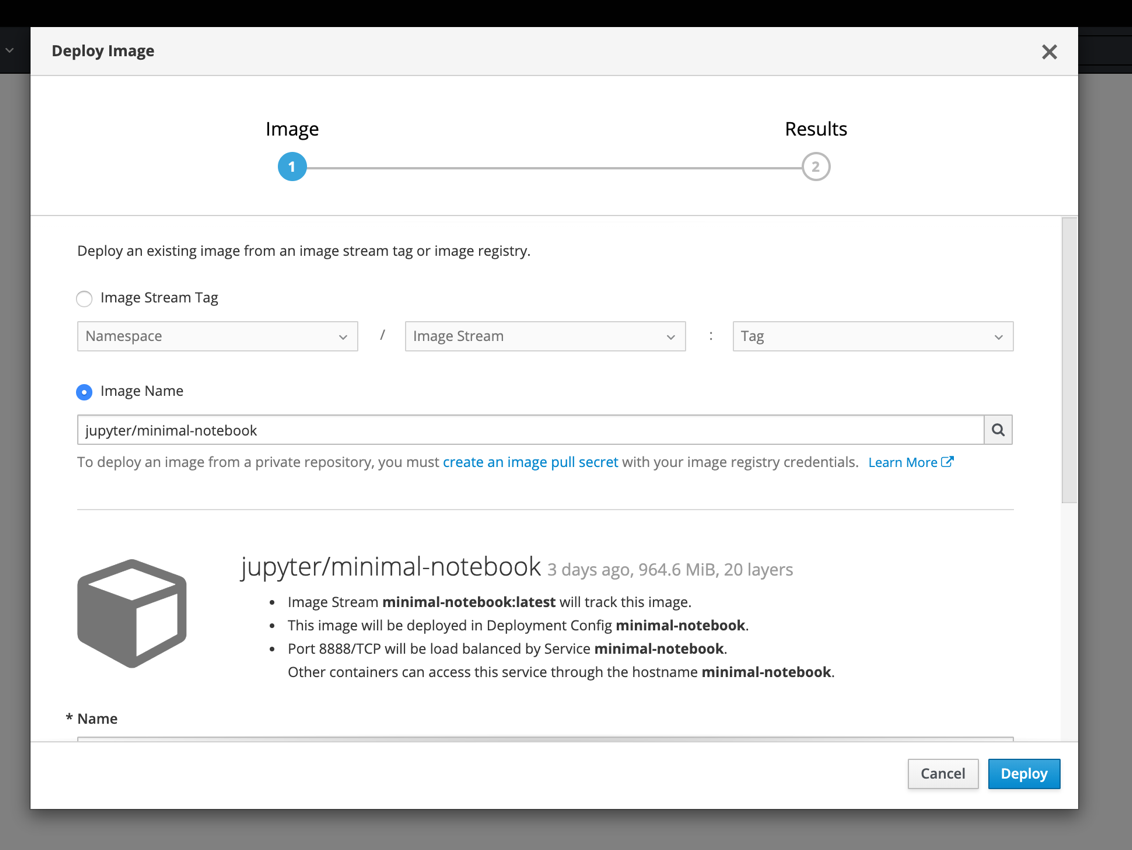Select the Image Name radio button
The height and width of the screenshot is (850, 1132).
pyautogui.click(x=84, y=391)
